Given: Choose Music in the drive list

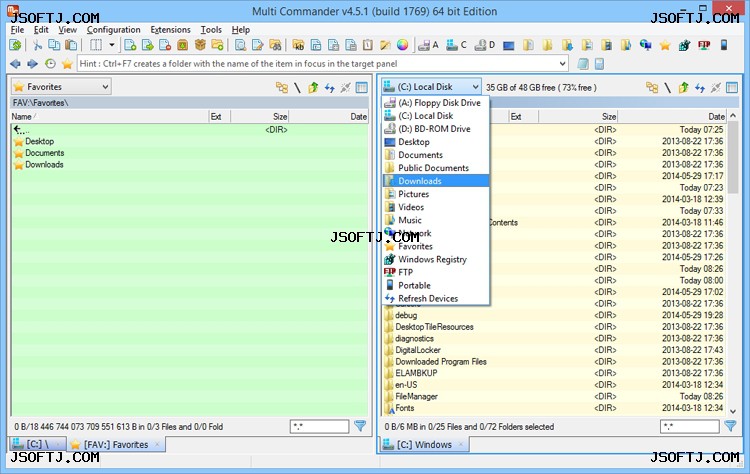Looking at the screenshot, I should tap(436, 220).
